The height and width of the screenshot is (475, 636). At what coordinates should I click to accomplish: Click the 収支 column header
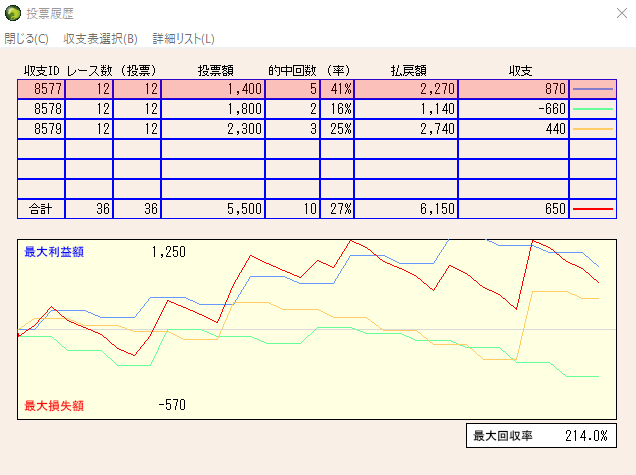(520, 71)
